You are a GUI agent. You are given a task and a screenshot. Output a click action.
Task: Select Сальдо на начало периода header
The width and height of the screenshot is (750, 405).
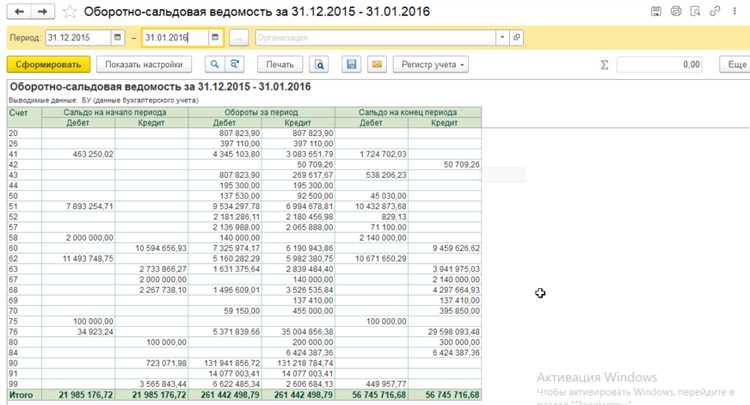click(115, 112)
